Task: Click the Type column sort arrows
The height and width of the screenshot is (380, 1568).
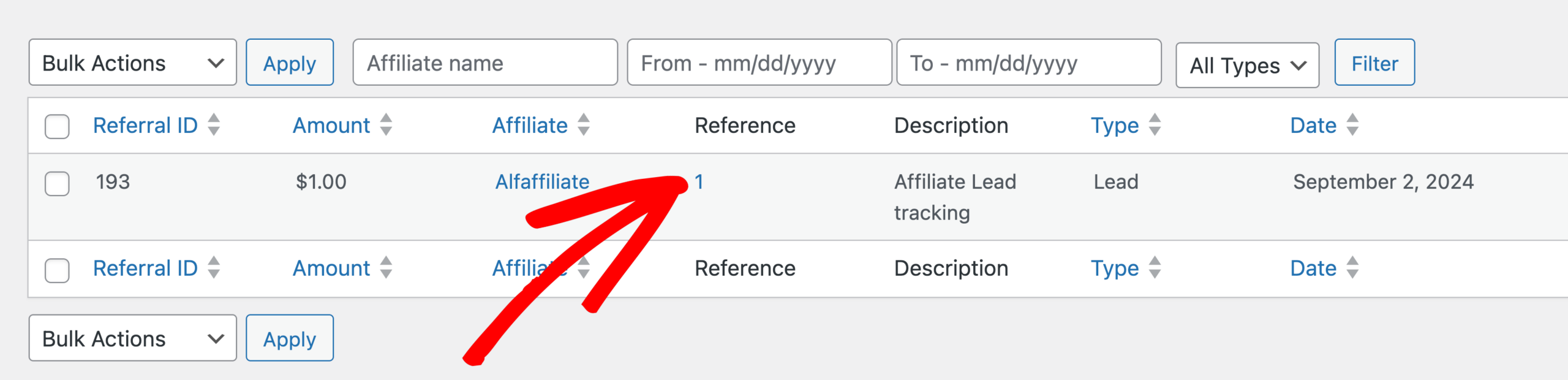Action: click(1154, 125)
